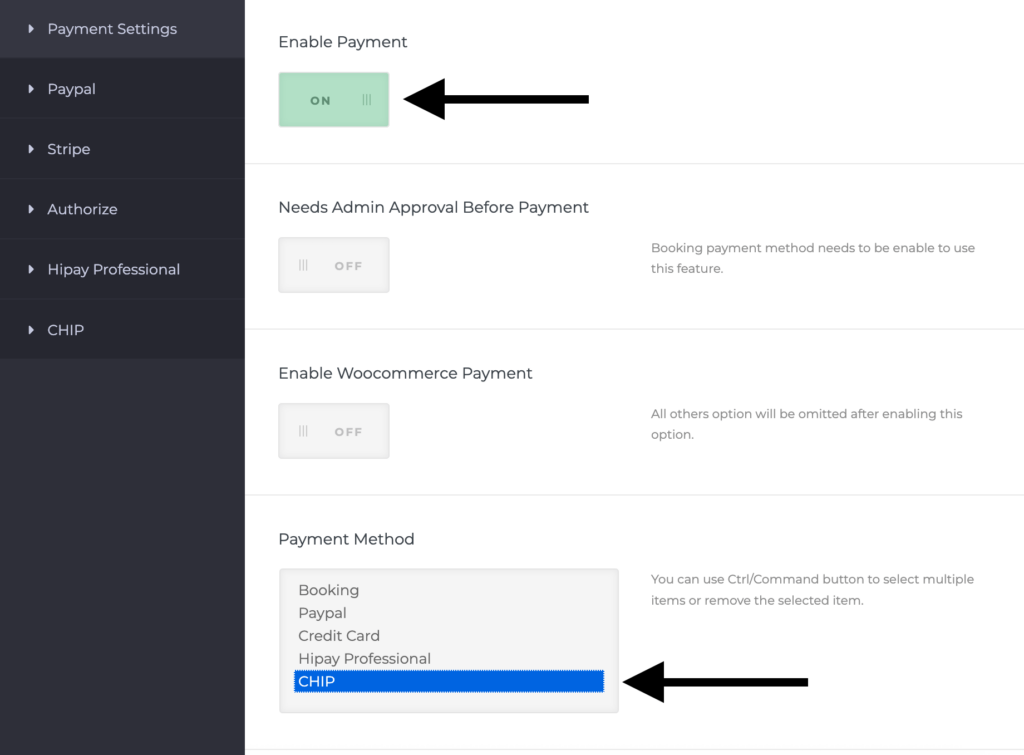
Task: Click the Enable Woocommerce Payment heading
Action: 405,373
